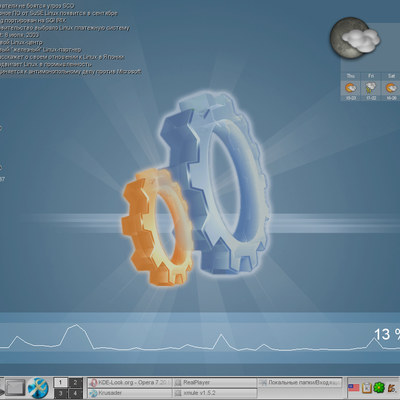Click the 13 % CPU usage readout
The width and height of the screenshot is (400, 400).
click(x=387, y=334)
